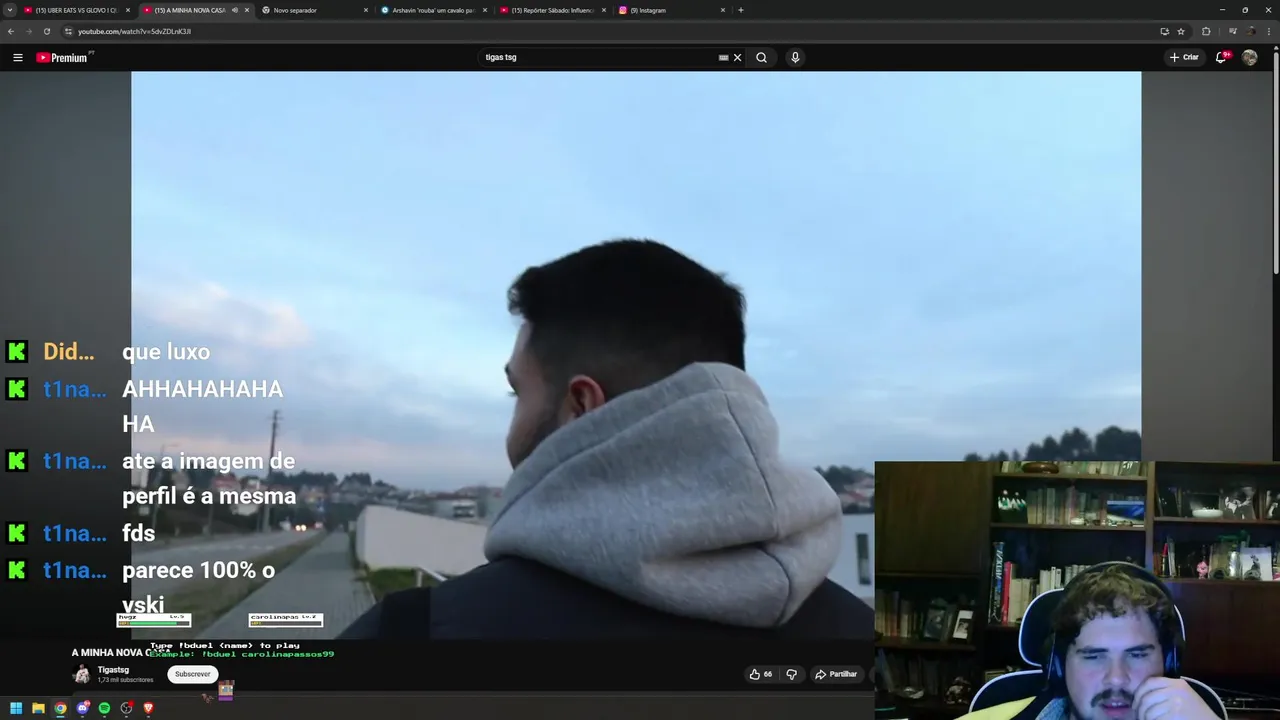Open the on-screen keyboard in search box
This screenshot has height=720, width=1280.
(723, 57)
